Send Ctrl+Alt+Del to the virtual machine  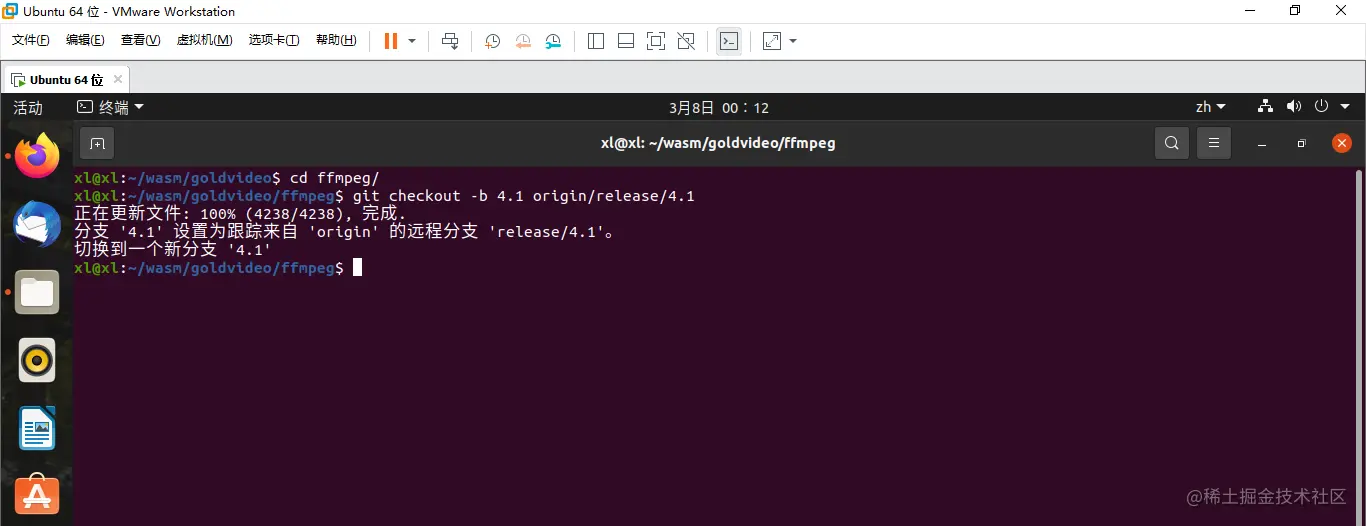coord(450,41)
